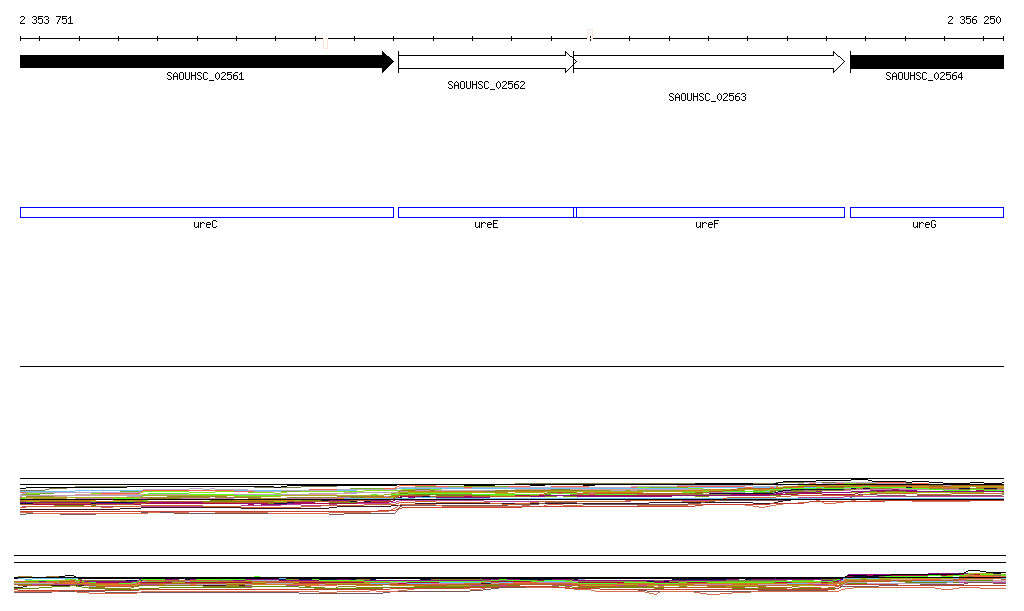This screenshot has height=611, width=1024.
Task: Click the ureC gene name label
Action: pos(205,225)
